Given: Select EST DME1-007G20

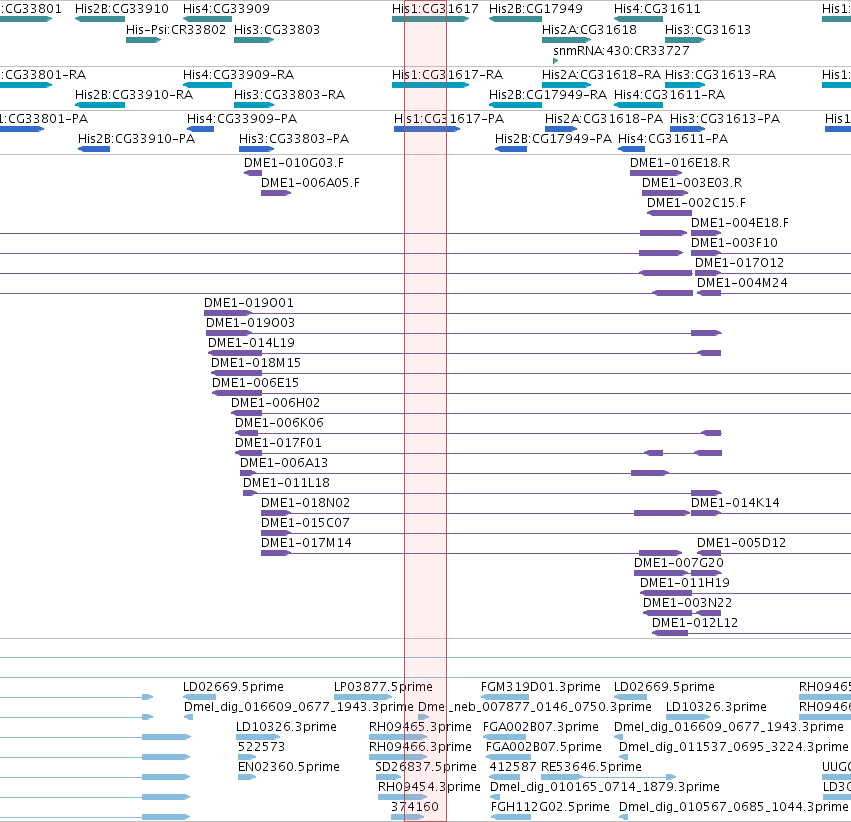Looking at the screenshot, I should click(678, 573).
